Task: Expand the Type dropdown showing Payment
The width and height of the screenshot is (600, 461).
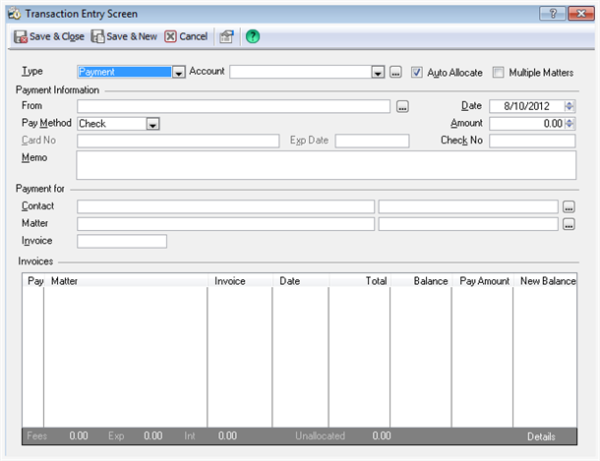Action: [x=178, y=72]
